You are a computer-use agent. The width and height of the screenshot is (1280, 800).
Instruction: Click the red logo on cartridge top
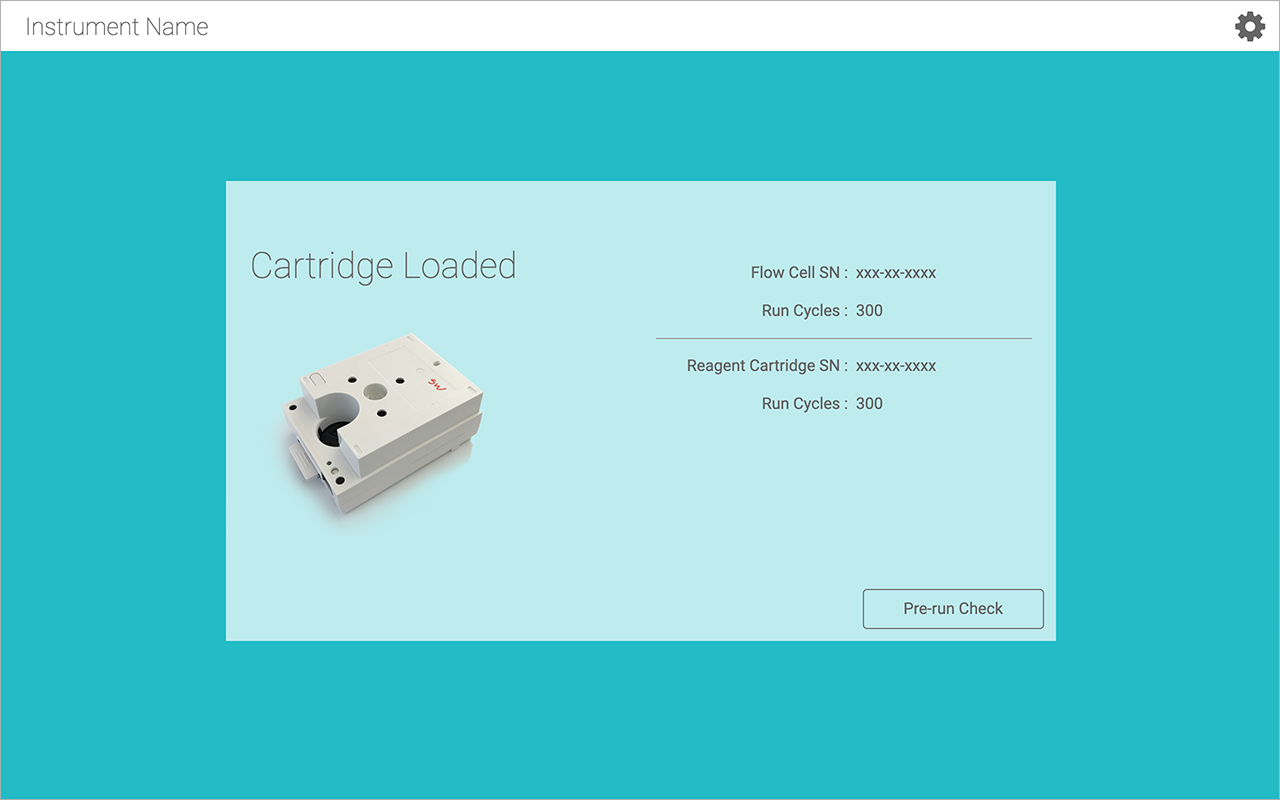tap(436, 383)
